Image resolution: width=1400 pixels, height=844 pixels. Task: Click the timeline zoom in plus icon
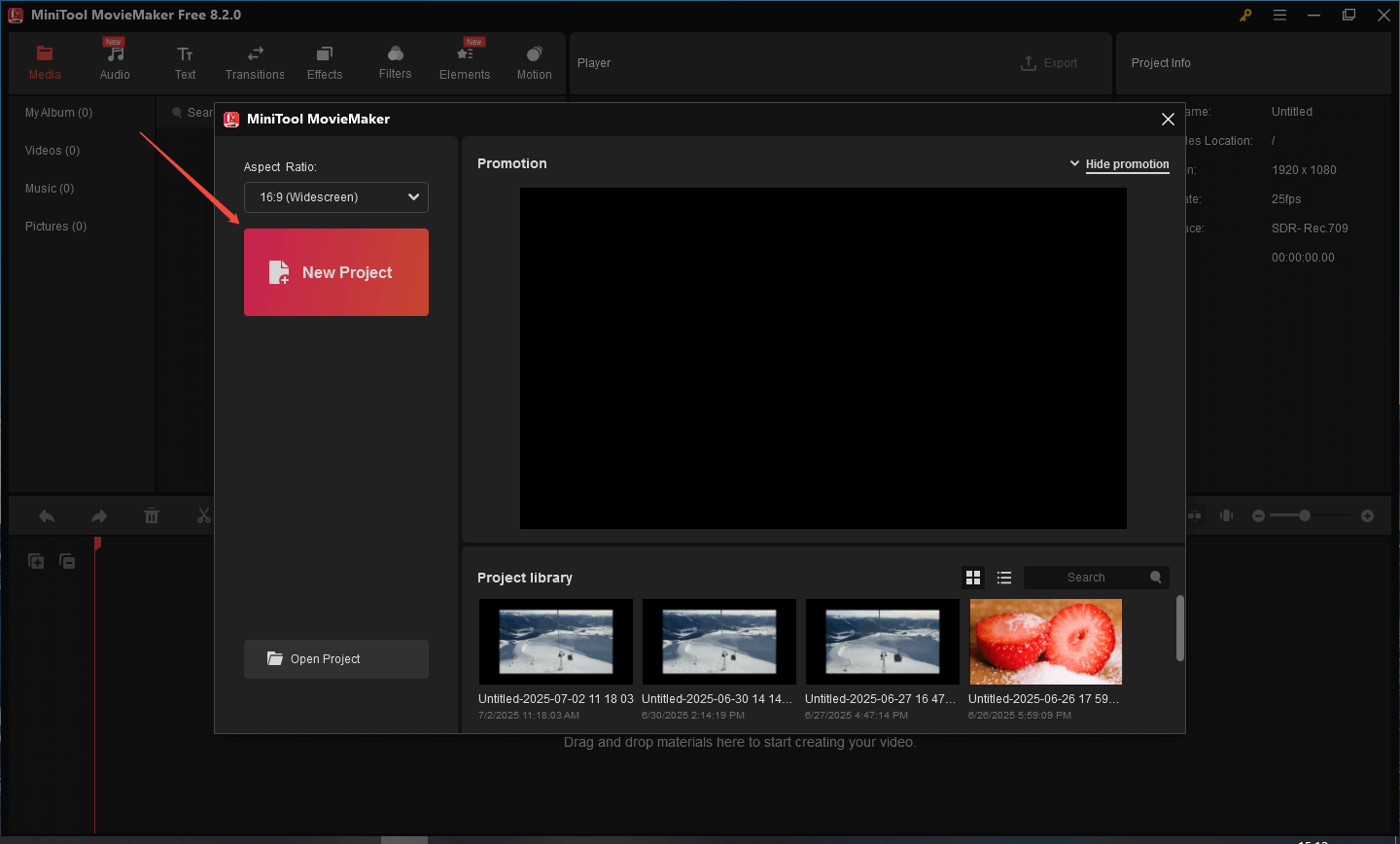coord(1367,515)
